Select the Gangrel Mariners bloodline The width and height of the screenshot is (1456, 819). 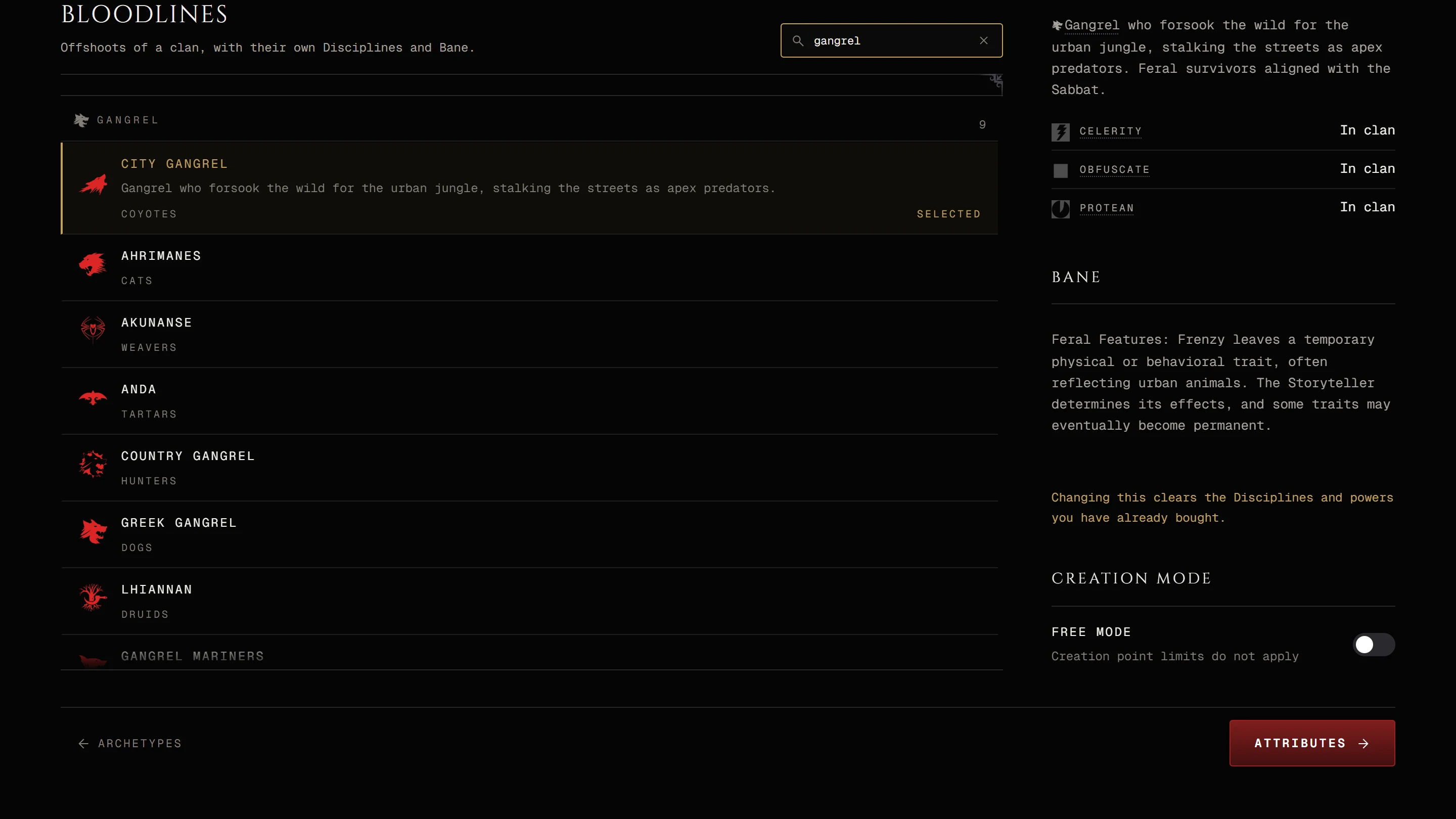(x=529, y=653)
